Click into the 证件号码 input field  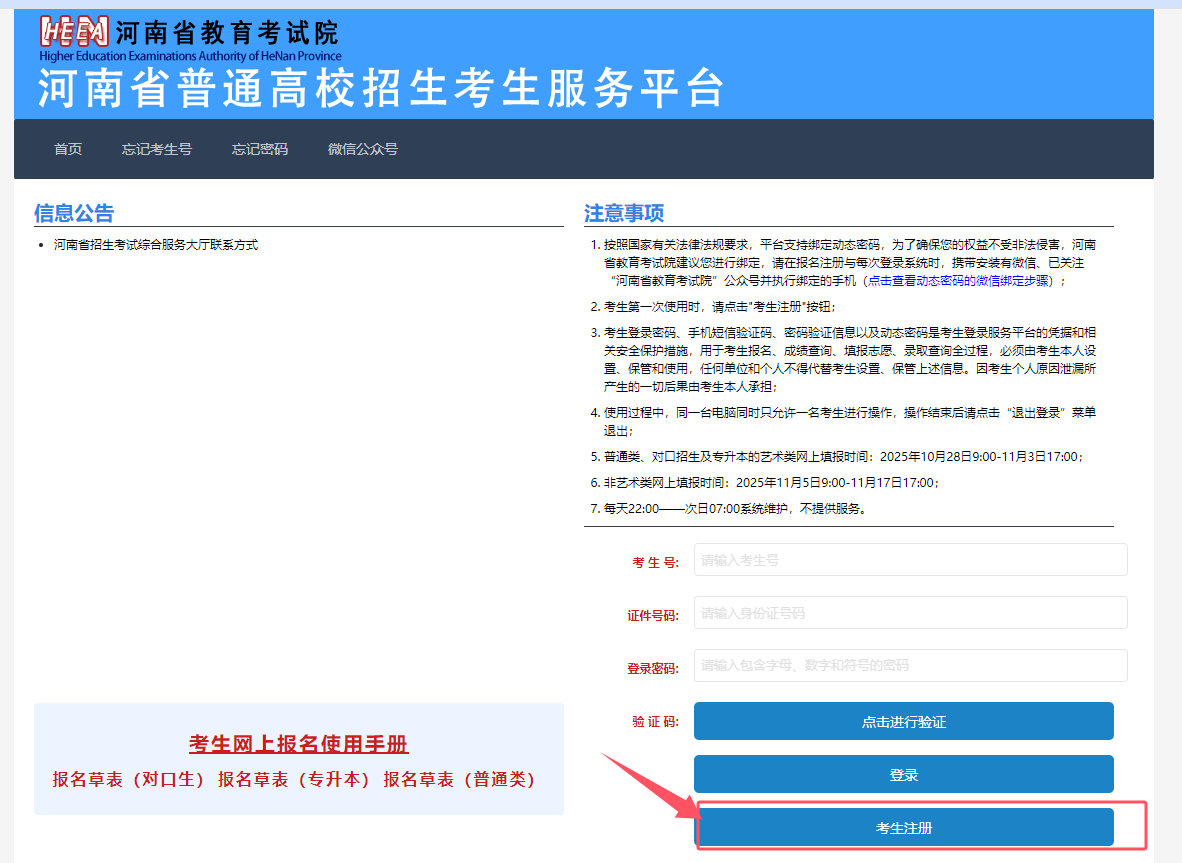(x=910, y=613)
